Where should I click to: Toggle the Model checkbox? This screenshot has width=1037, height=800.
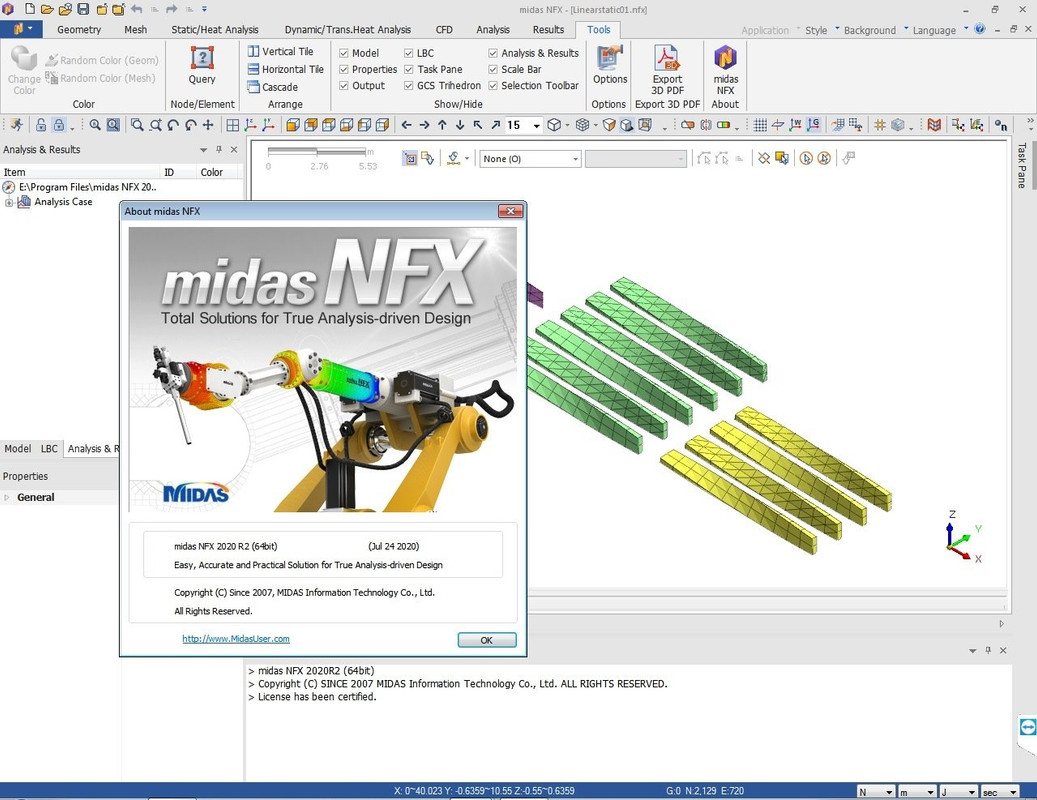pos(344,53)
